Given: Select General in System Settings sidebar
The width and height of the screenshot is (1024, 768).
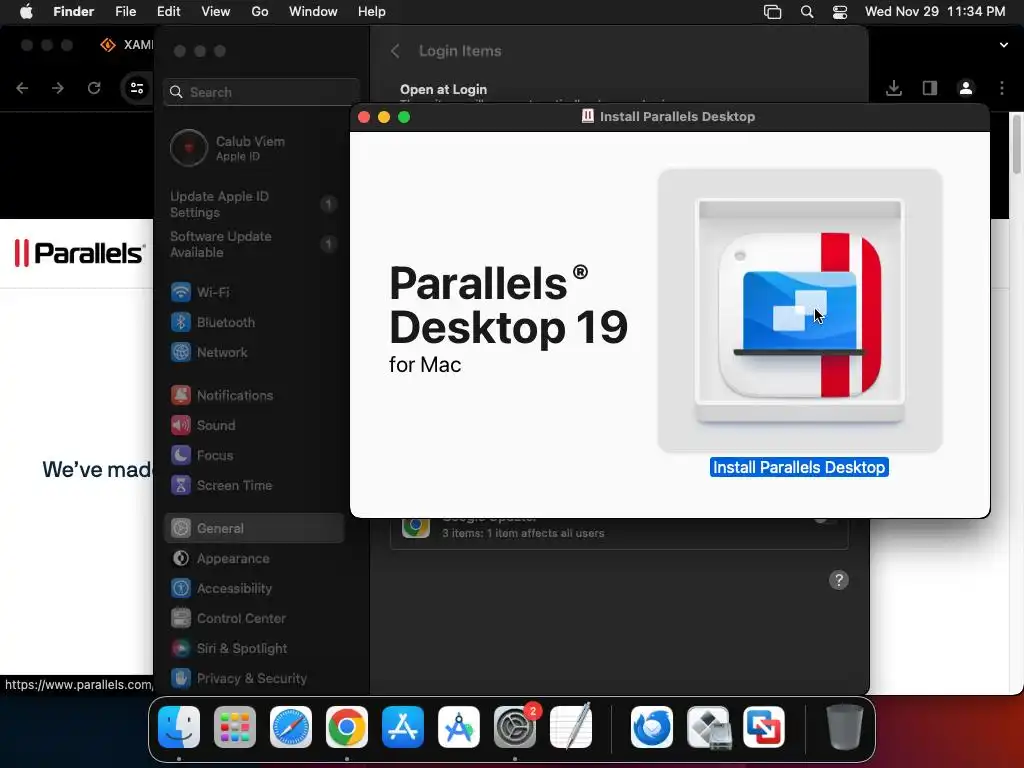Looking at the screenshot, I should (x=255, y=528).
